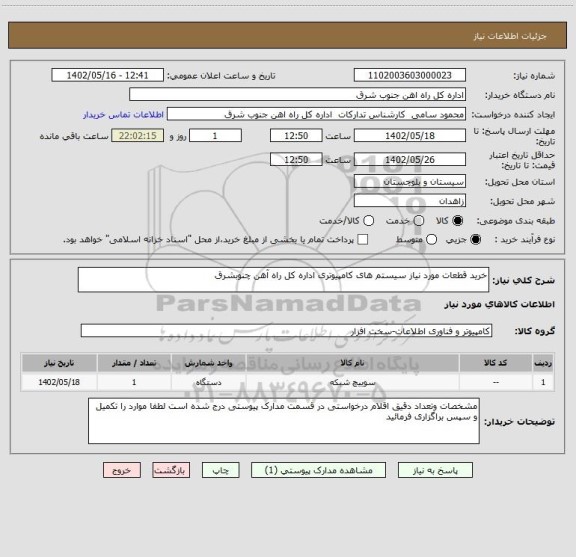Click the deadline time field beside 1402/05/18

[x=296, y=136]
